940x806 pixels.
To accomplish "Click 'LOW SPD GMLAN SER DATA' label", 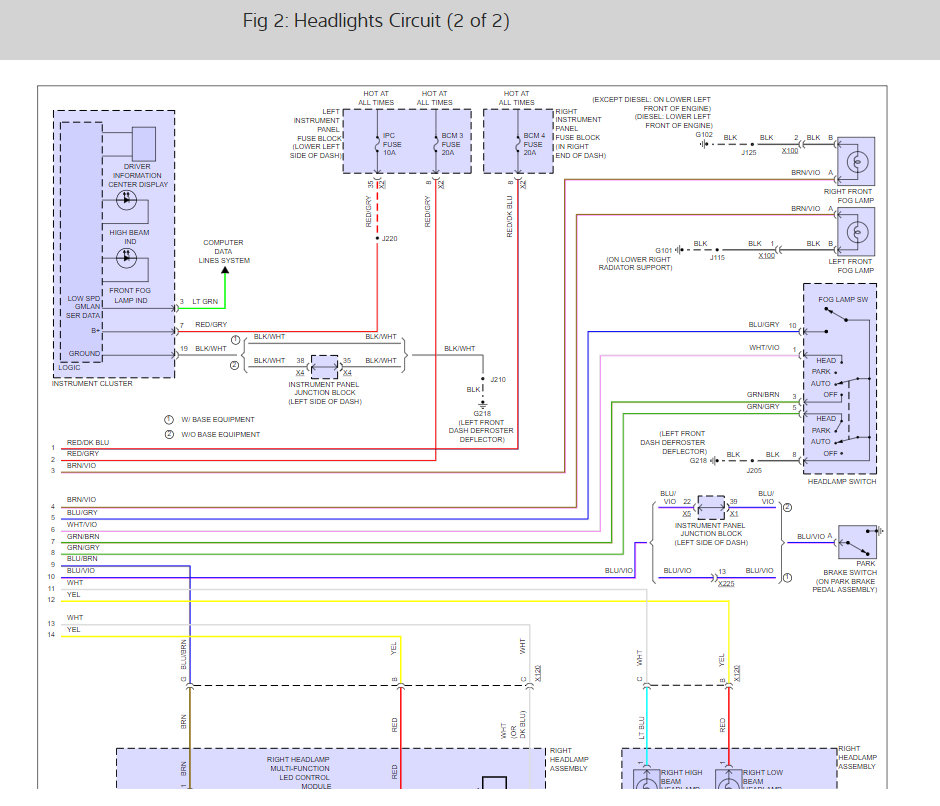I will [x=83, y=307].
